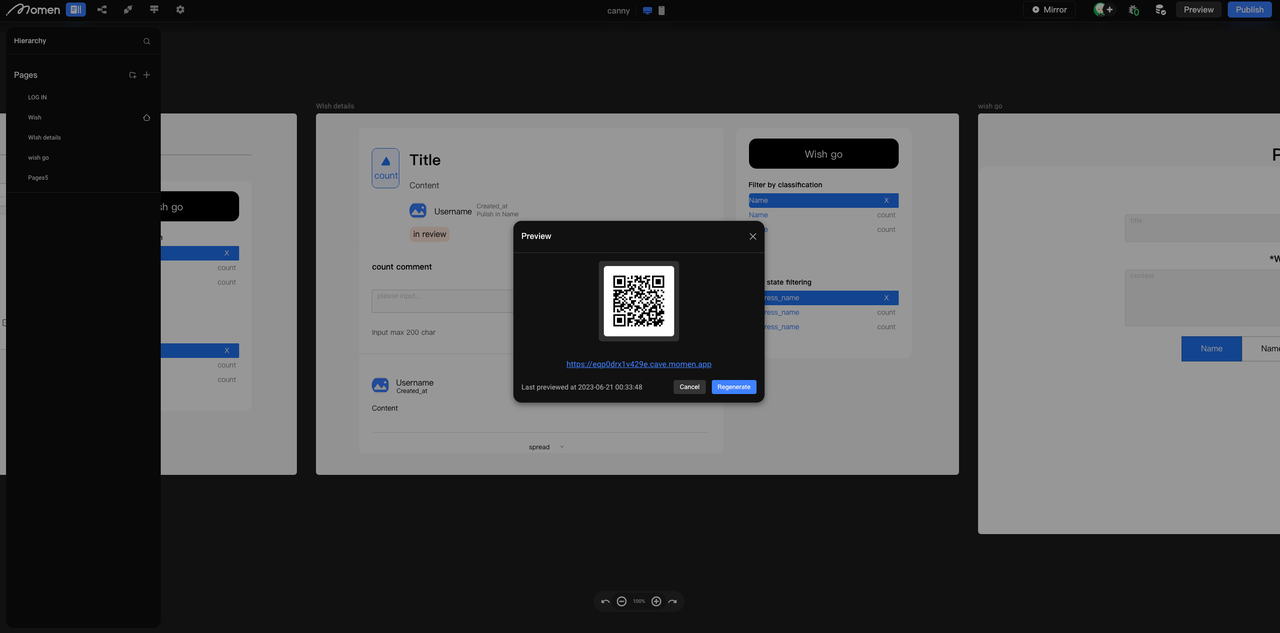The height and width of the screenshot is (633, 1280).
Task: Expand the spread dropdown
Action: (x=546, y=447)
